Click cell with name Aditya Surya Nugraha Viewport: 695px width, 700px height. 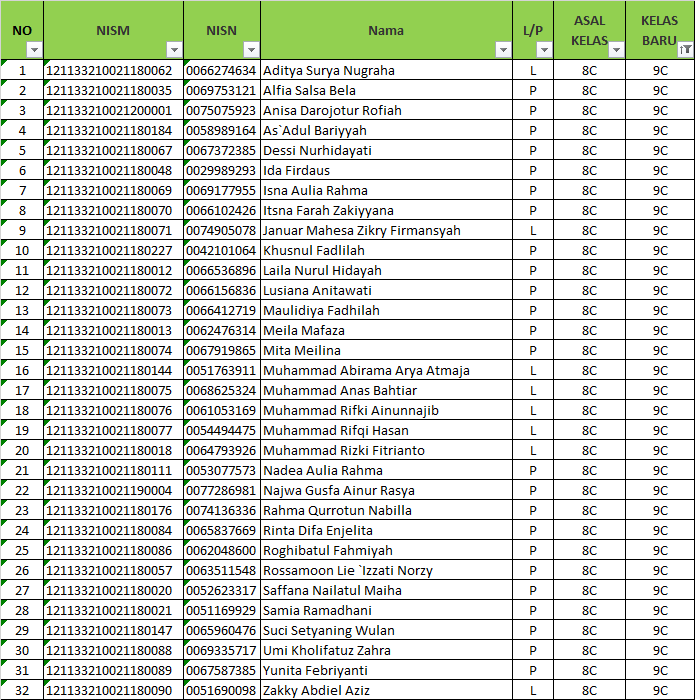pyautogui.click(x=386, y=71)
